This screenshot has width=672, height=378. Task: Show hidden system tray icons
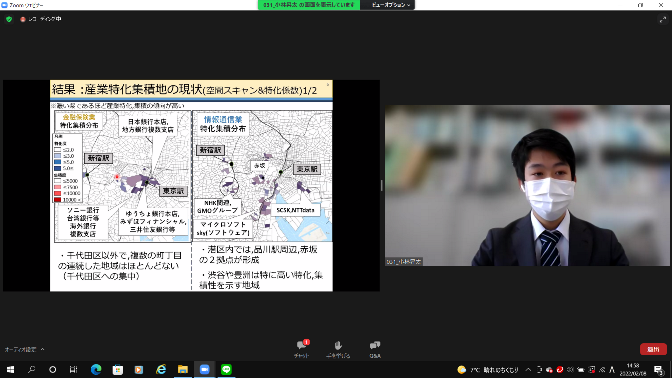pyautogui.click(x=528, y=370)
